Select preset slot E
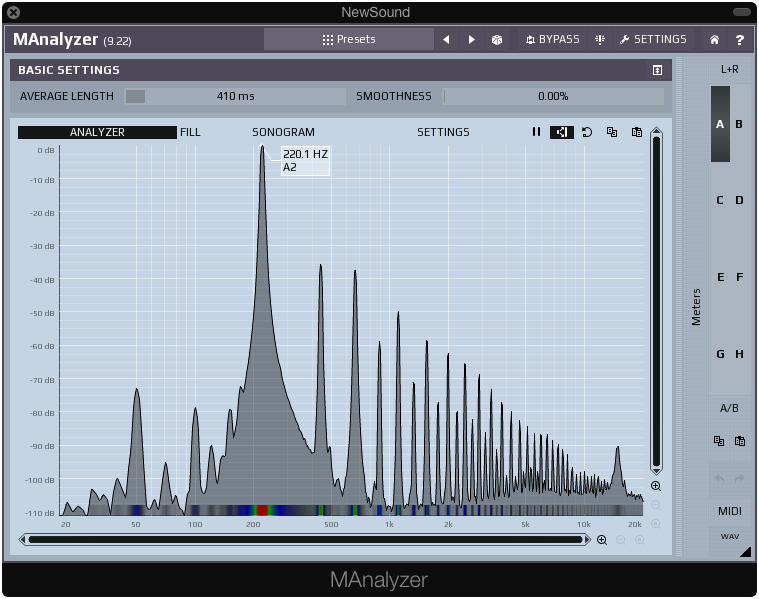Viewport: 759px width, 599px height. click(x=720, y=277)
